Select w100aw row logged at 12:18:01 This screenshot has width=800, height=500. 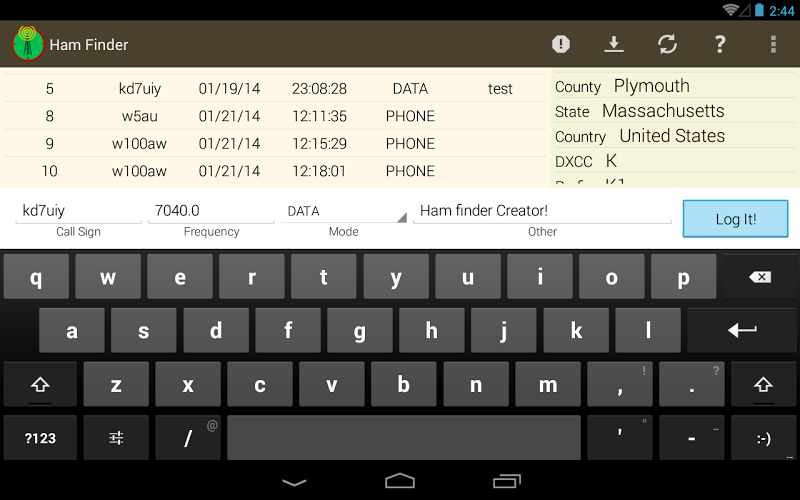pyautogui.click(x=276, y=171)
